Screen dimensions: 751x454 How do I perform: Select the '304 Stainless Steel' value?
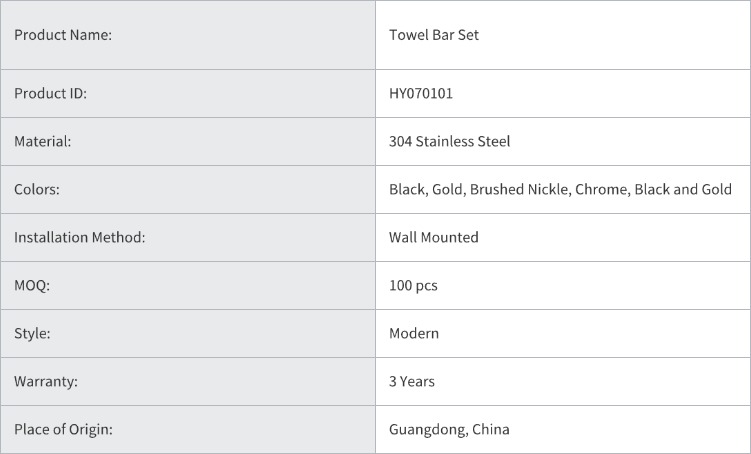coord(449,141)
